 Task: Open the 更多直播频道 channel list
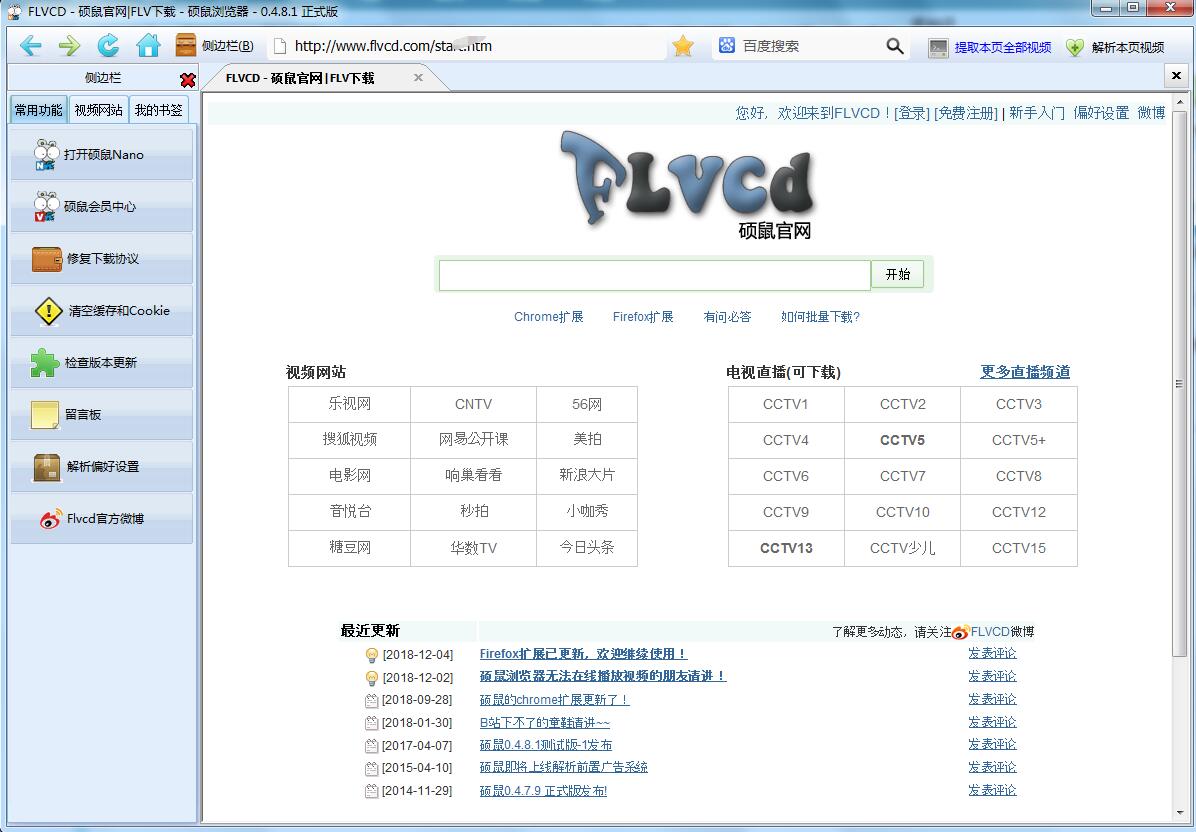1025,371
